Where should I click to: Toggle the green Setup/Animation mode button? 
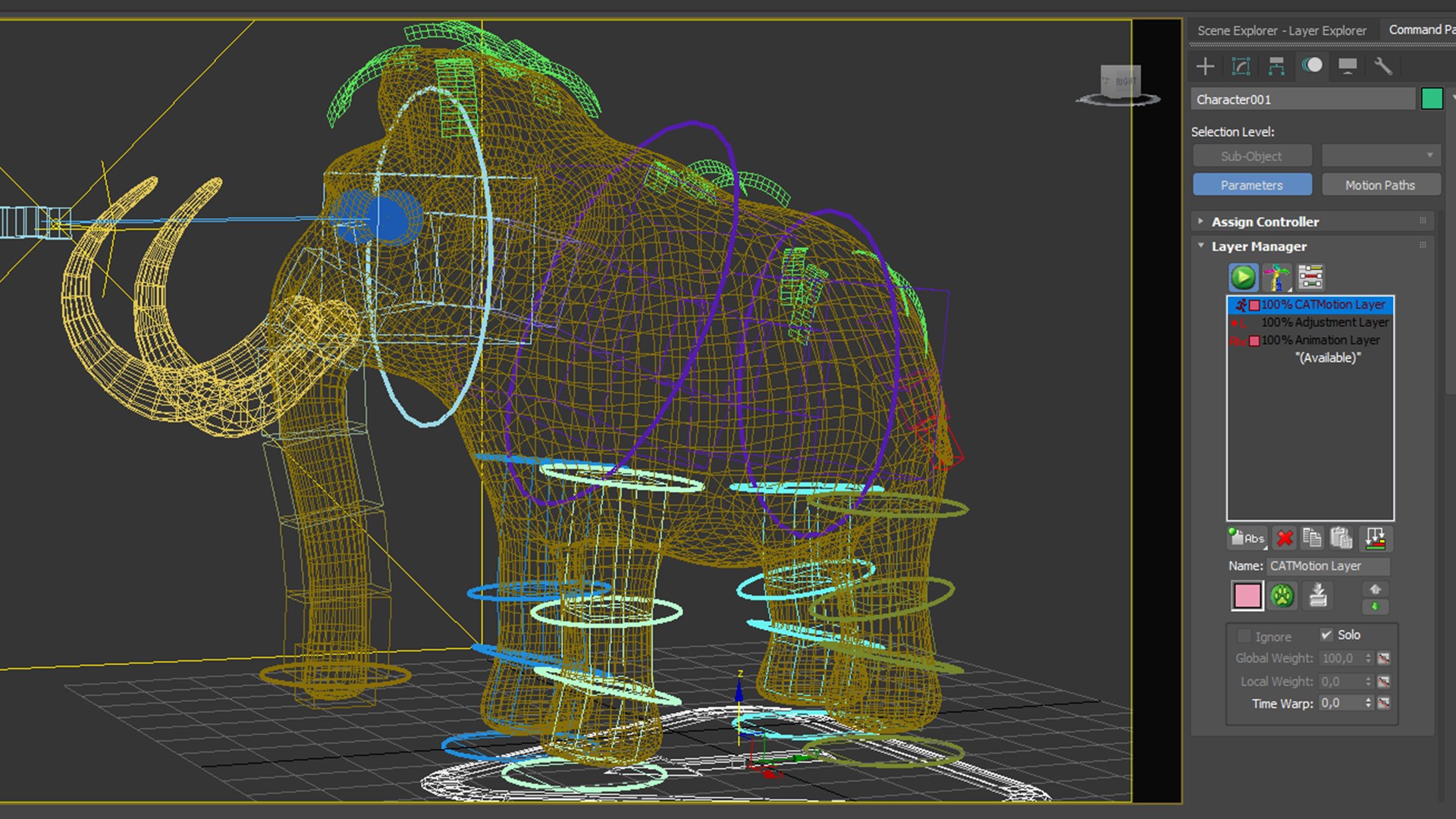(1243, 278)
